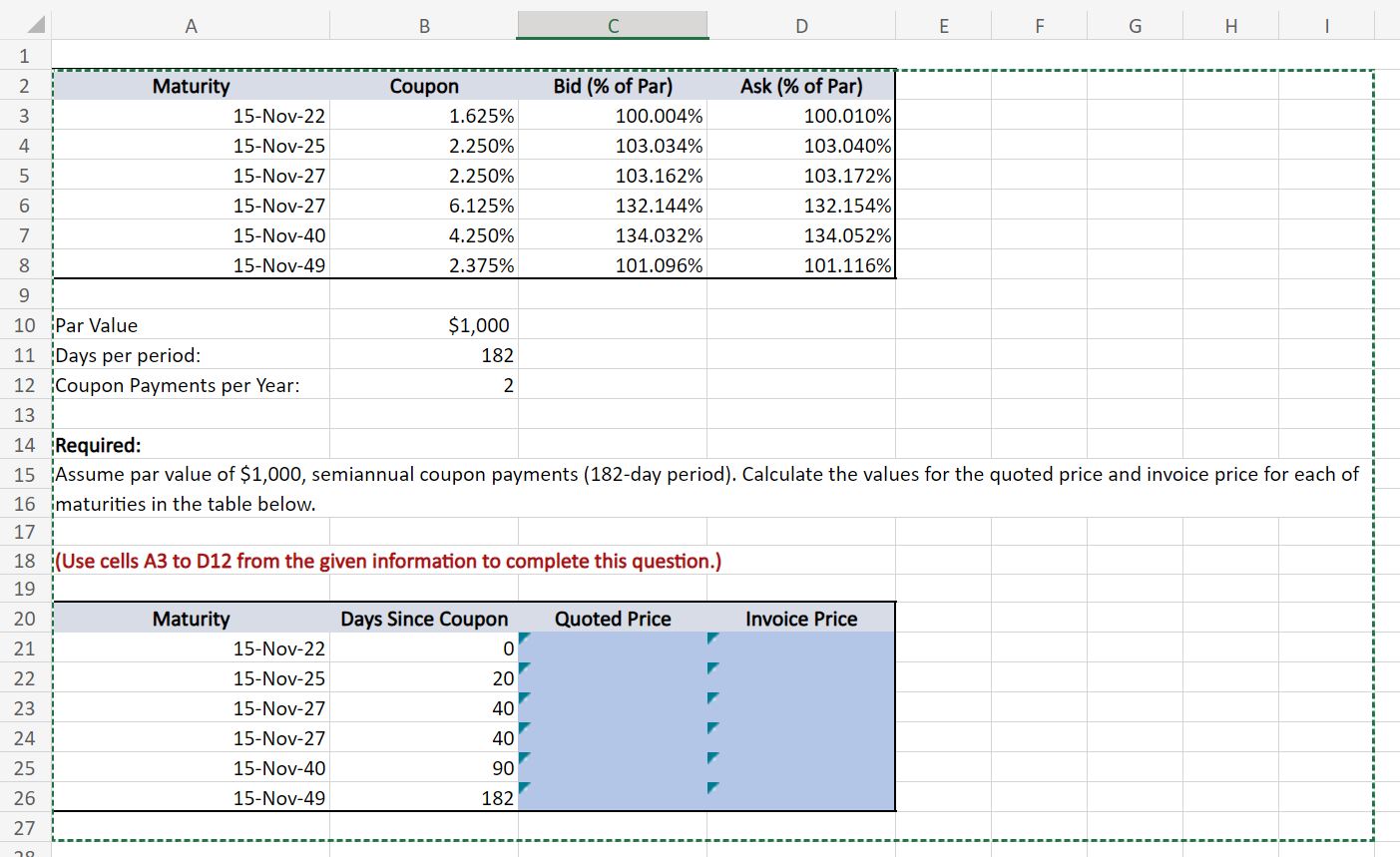Select the Ask value cell showing 132.154%
The height and width of the screenshot is (857, 1400).
801,206
